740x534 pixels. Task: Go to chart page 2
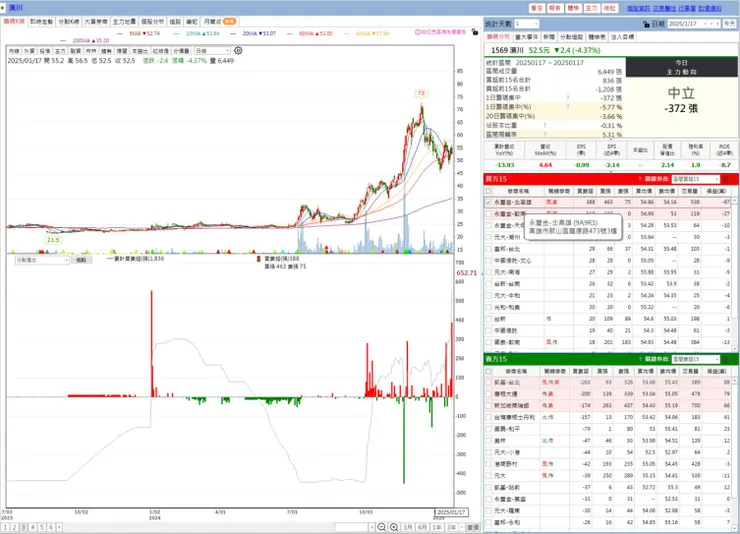point(15,527)
